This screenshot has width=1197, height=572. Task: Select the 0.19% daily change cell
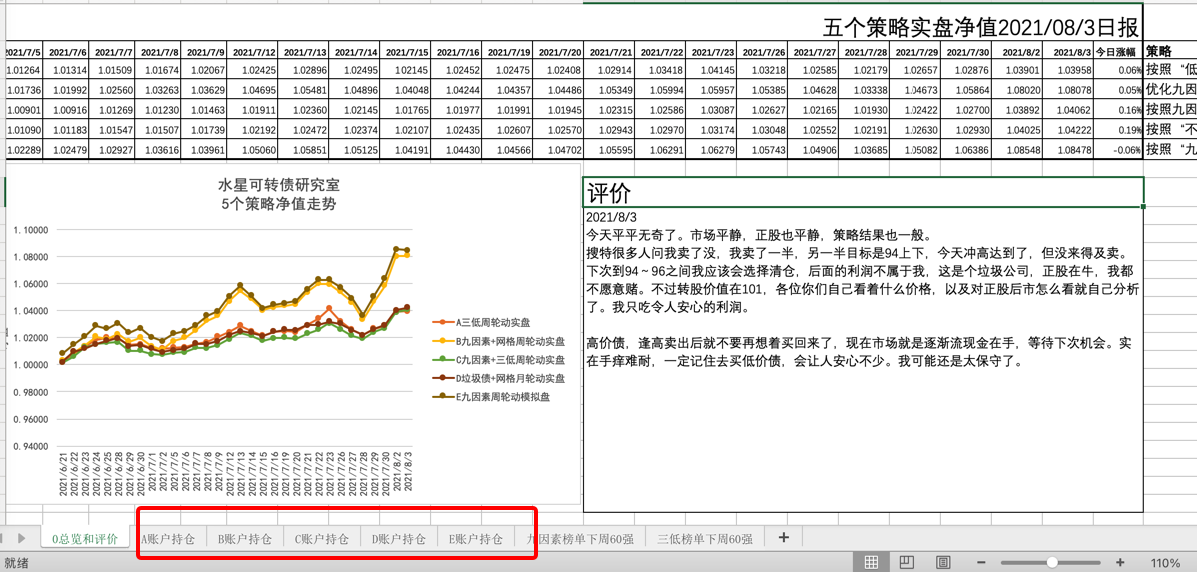point(1118,129)
